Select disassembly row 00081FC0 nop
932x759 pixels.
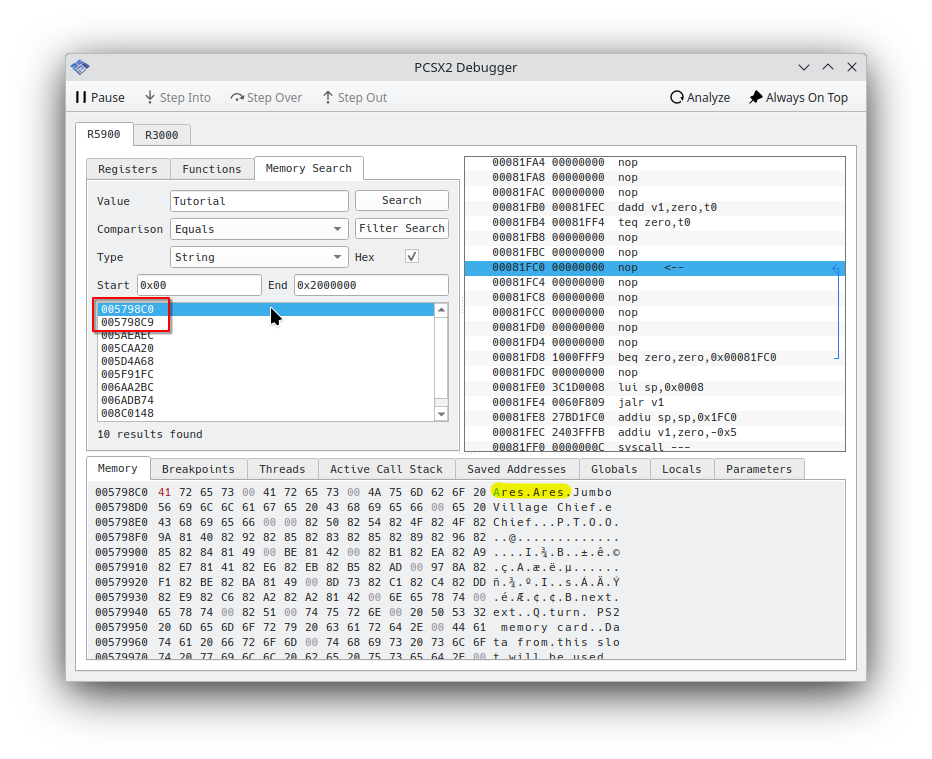coord(654,267)
